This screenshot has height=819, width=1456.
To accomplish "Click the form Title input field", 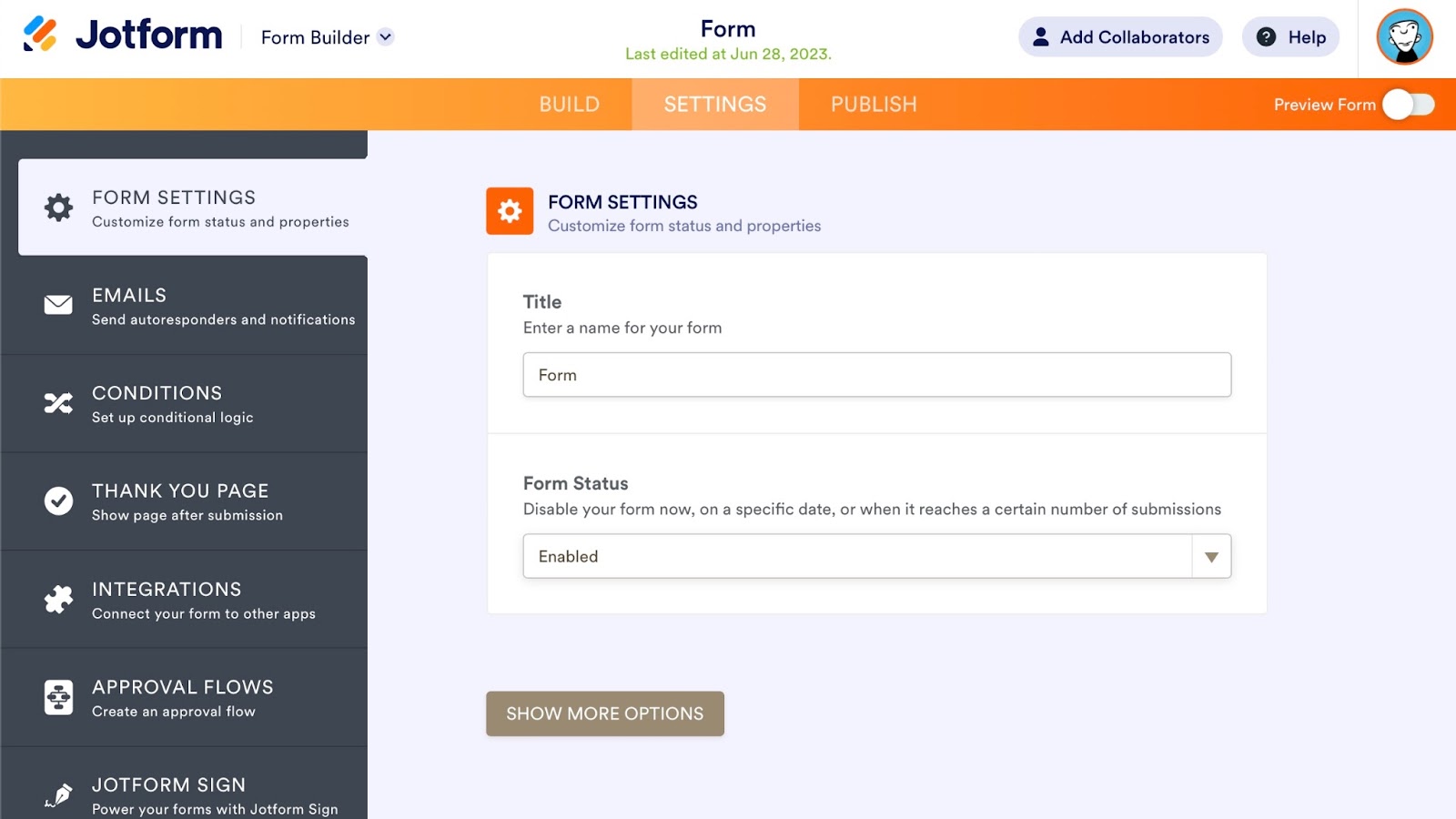I will [x=876, y=375].
